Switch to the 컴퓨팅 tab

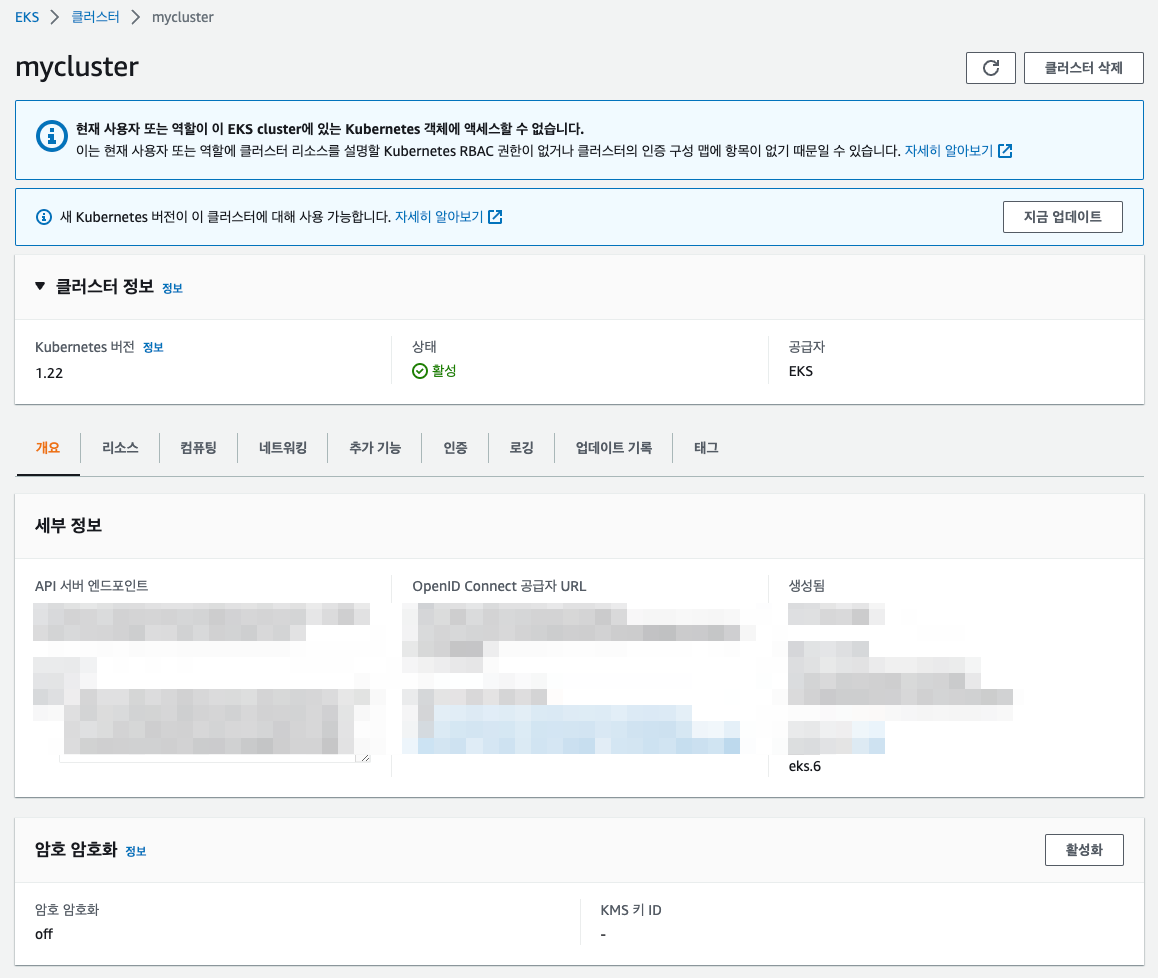[x=199, y=448]
